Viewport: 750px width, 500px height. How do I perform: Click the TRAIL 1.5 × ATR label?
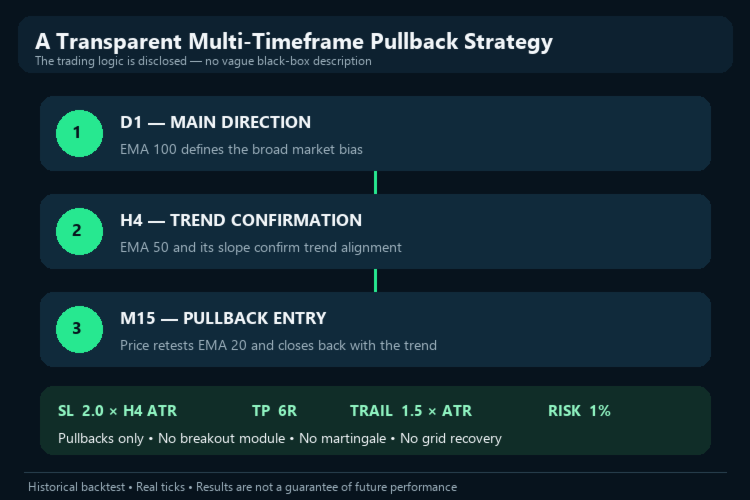coord(411,411)
